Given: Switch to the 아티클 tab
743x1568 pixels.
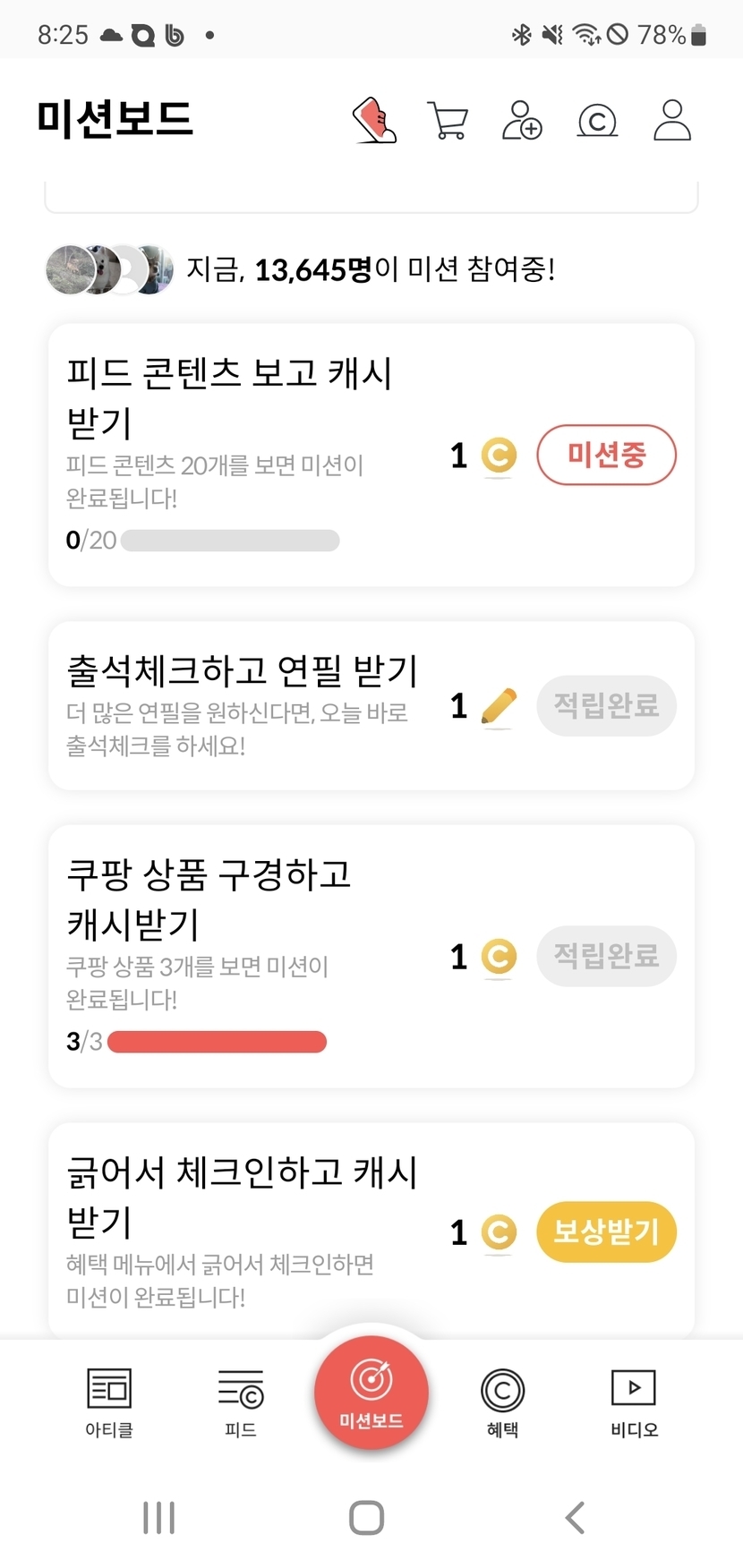Looking at the screenshot, I should (x=109, y=1402).
